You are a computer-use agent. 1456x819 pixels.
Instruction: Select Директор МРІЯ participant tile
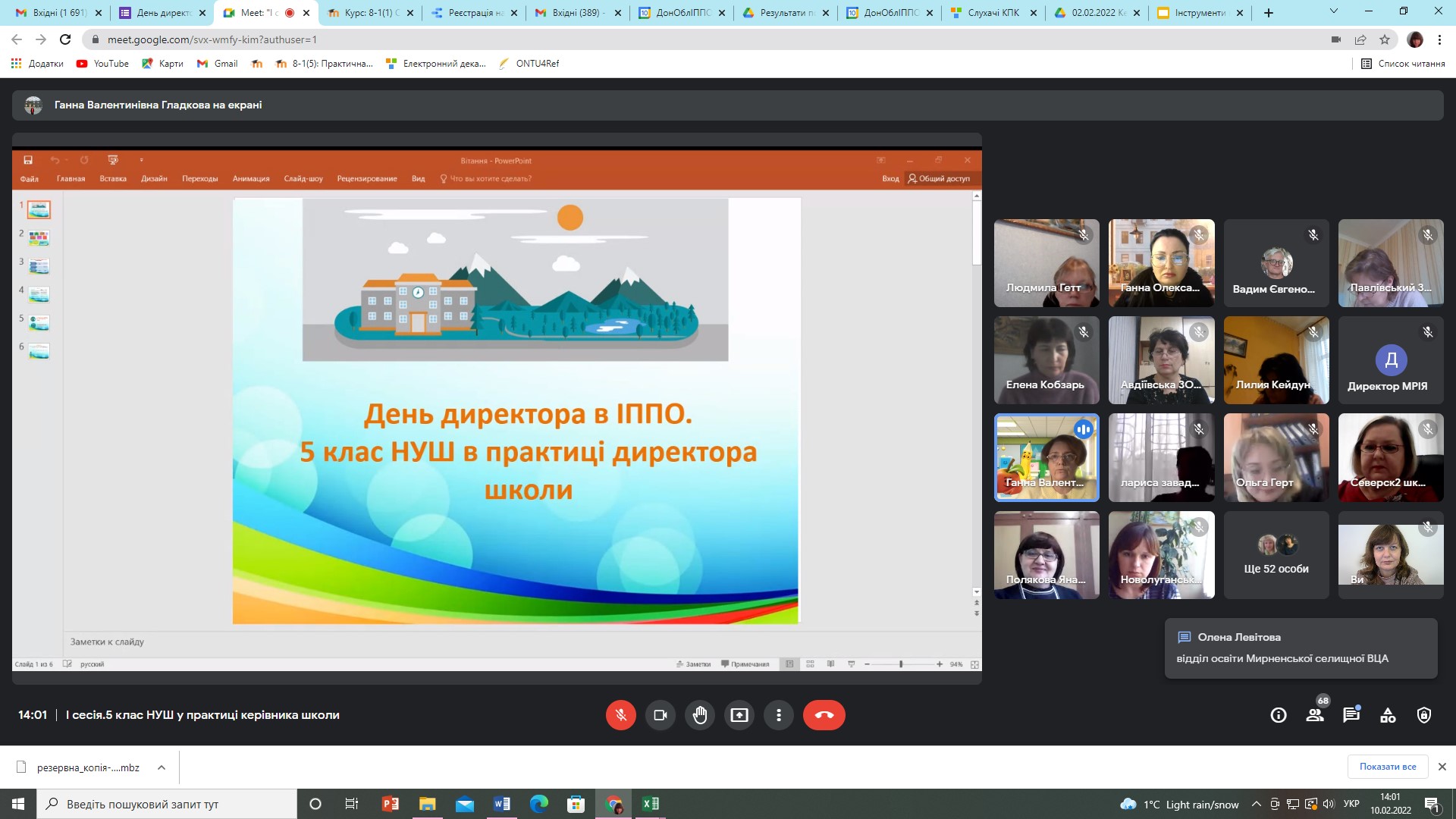pos(1391,360)
